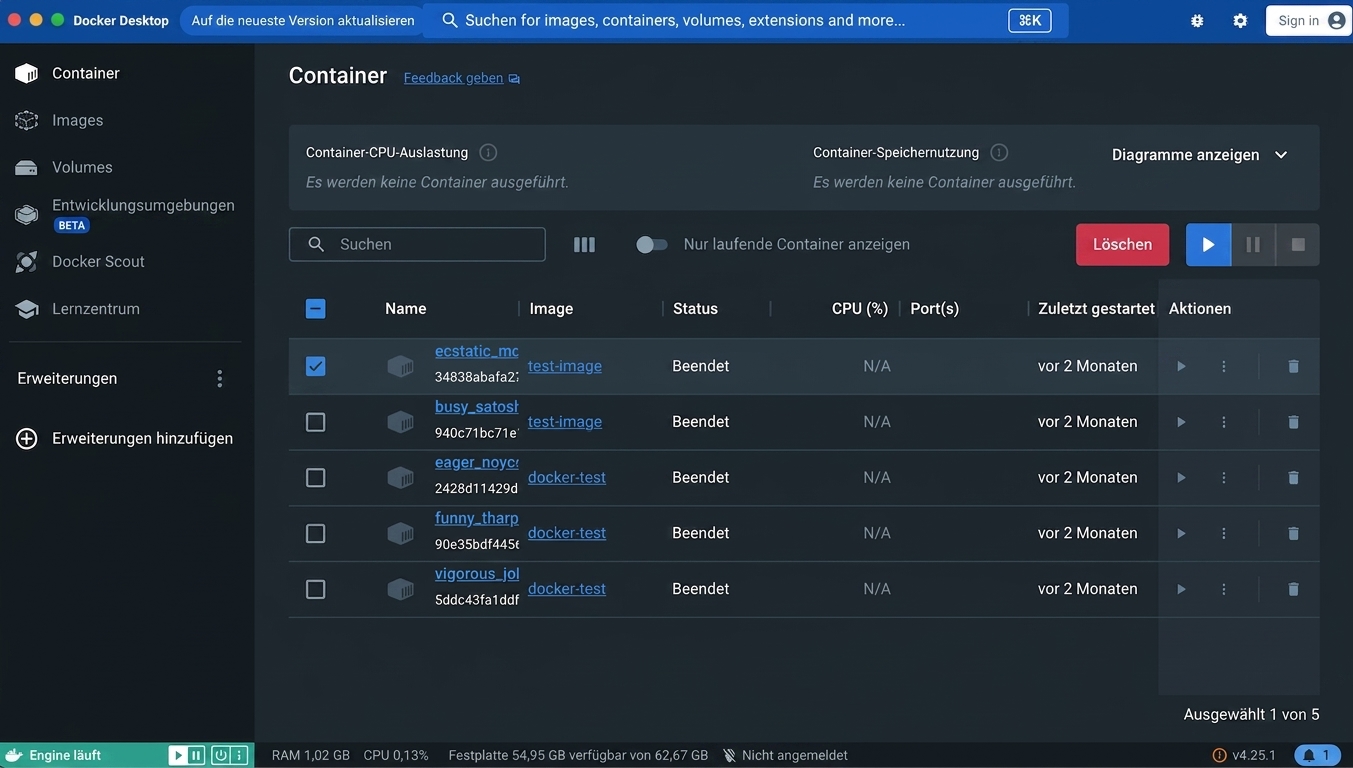Click the red Löschen button
Image resolution: width=1353 pixels, height=768 pixels.
coord(1122,244)
